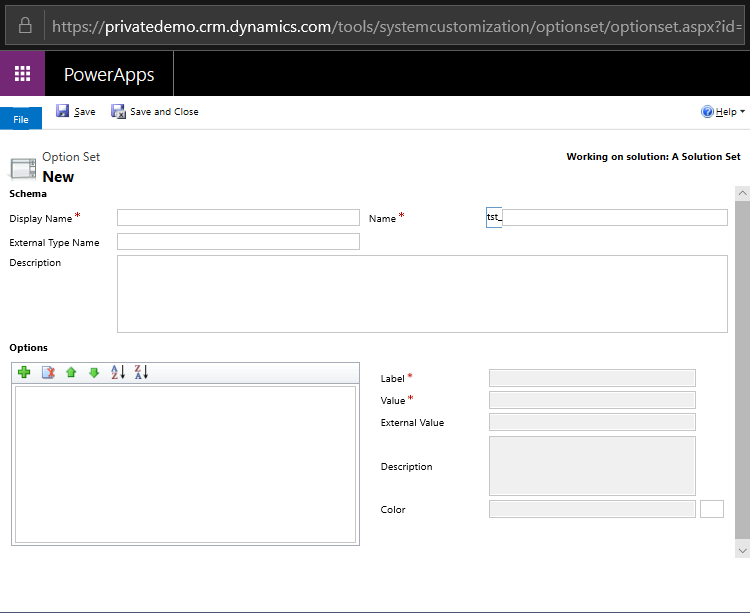Click the Save and Close icon
Viewport: 750px width, 613px height.
point(118,111)
